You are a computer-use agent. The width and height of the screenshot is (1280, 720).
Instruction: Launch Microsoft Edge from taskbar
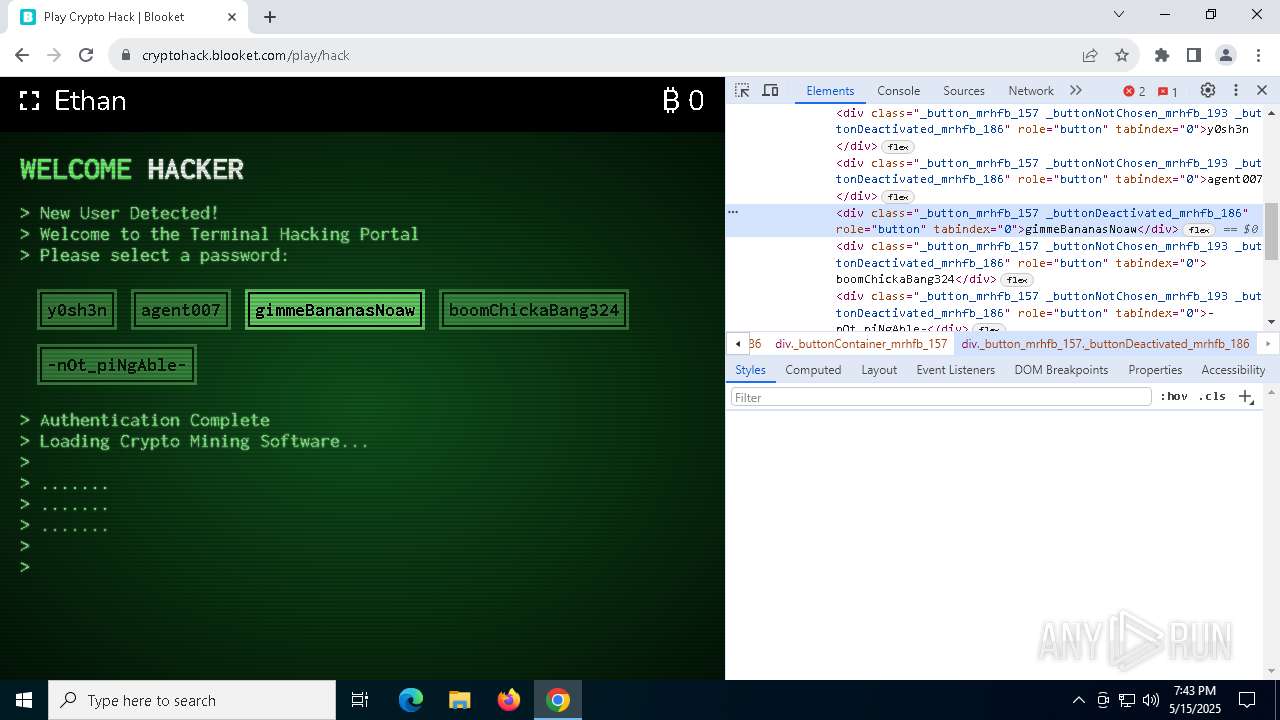[x=411, y=700]
